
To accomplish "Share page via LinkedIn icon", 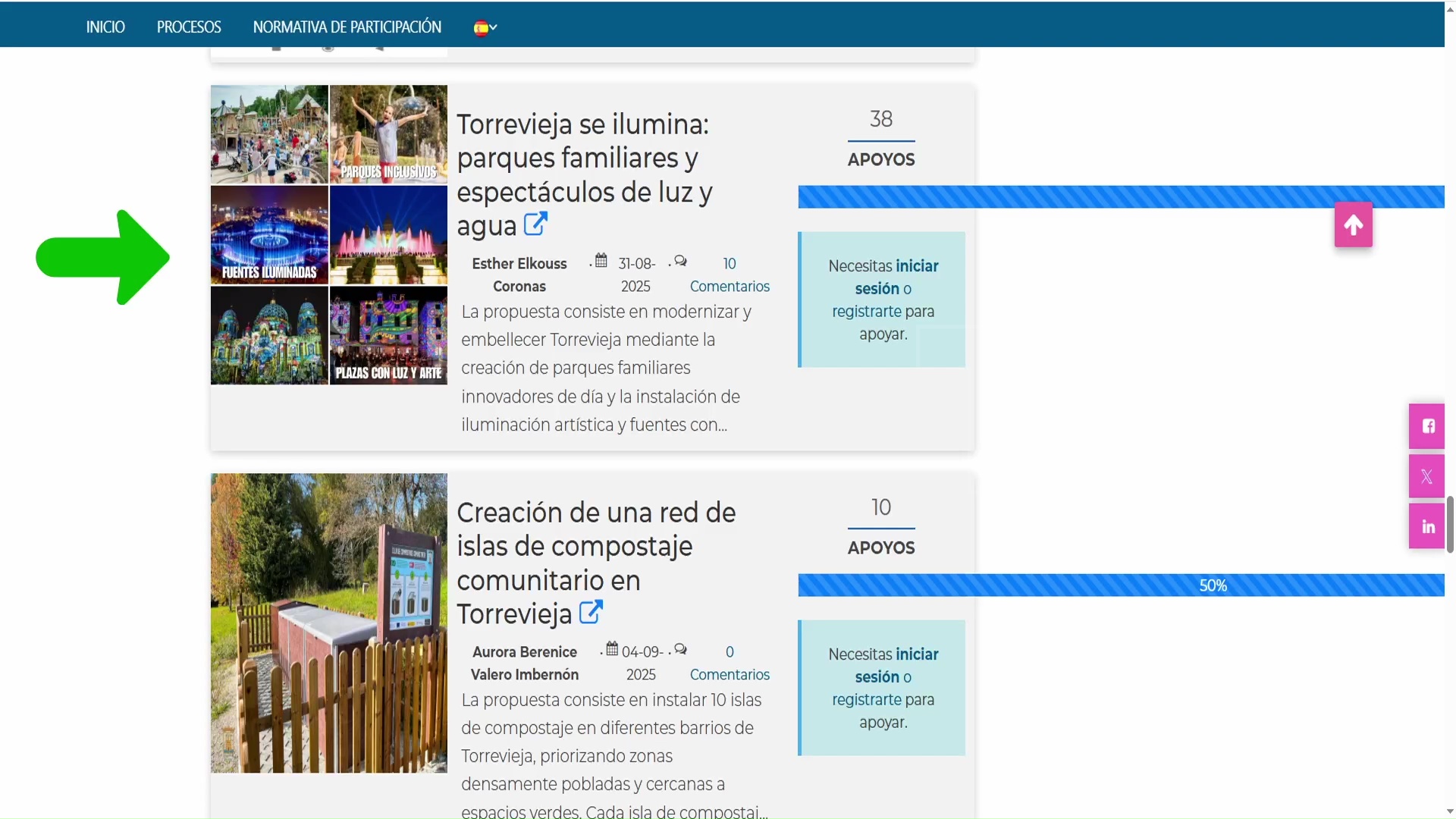I will point(1427,527).
